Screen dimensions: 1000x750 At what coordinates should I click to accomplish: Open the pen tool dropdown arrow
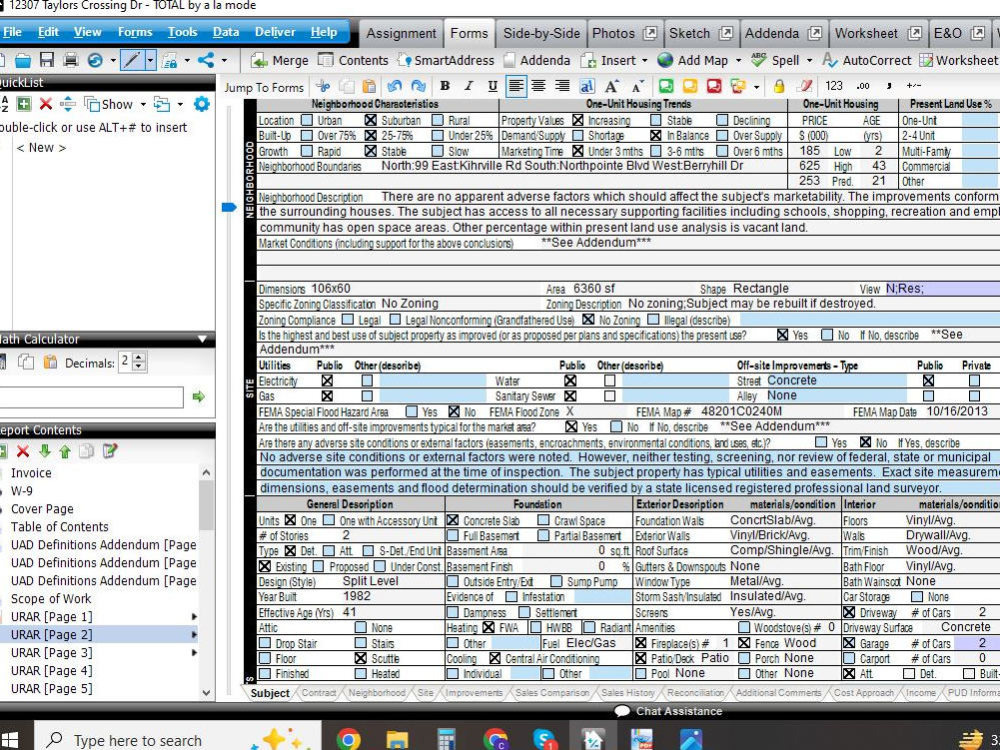(x=150, y=61)
